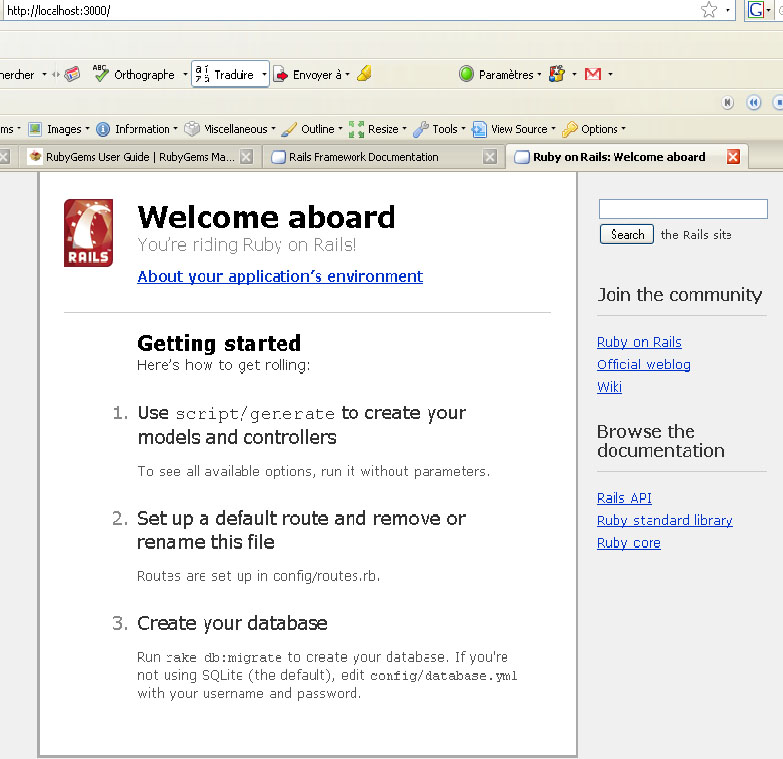Expand the puzzle gadget dropdown arrow
The image size is (783, 759).
pos(574,74)
